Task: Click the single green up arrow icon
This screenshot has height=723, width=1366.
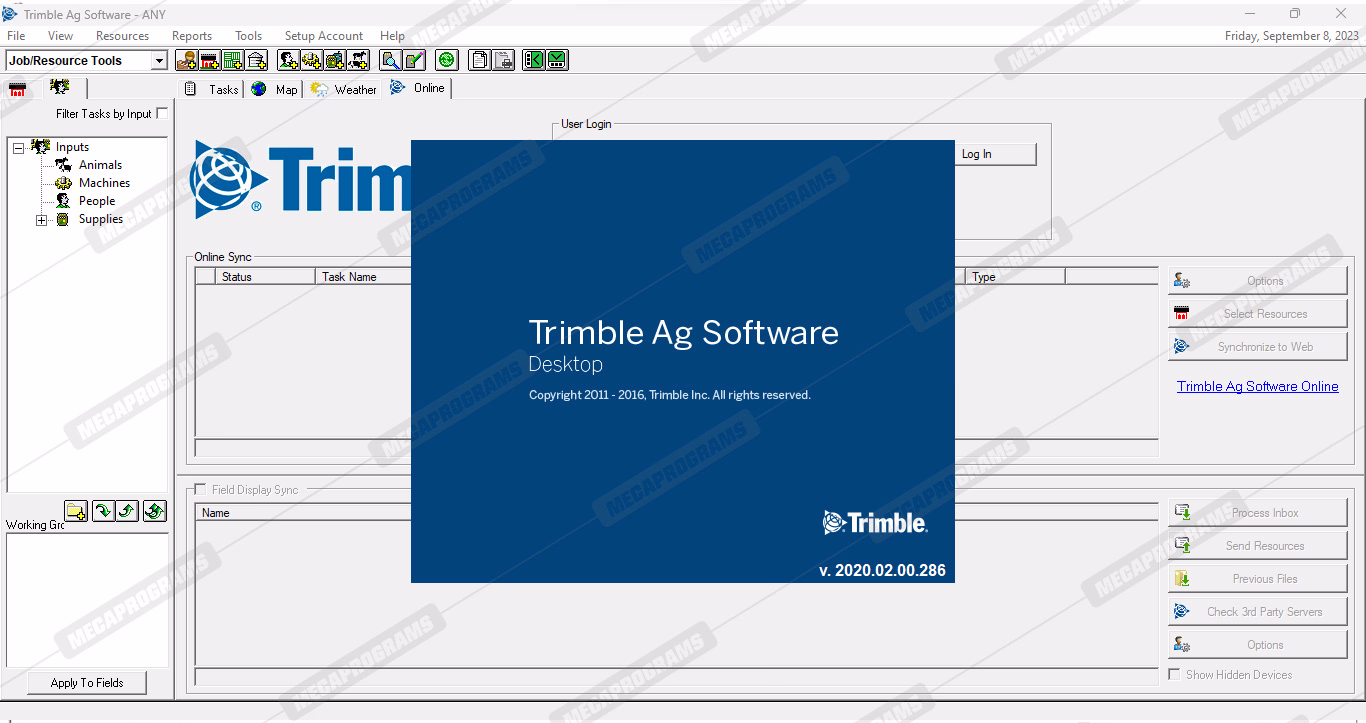Action: point(127,511)
